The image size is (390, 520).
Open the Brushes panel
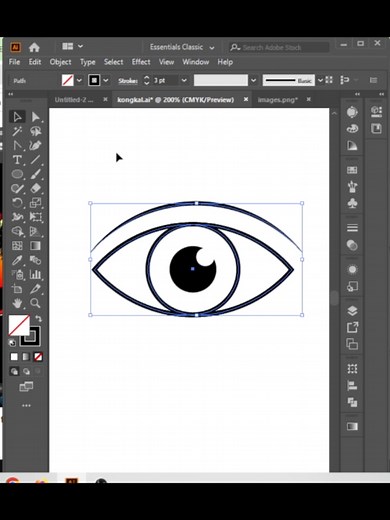[x=352, y=186]
